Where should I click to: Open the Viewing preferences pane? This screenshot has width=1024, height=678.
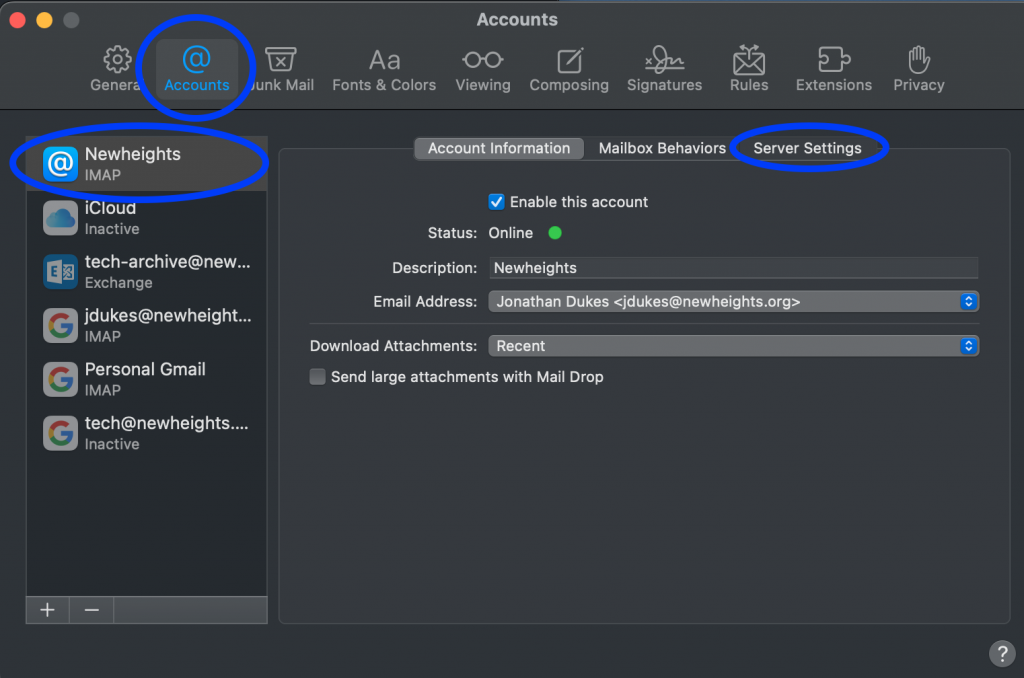[483, 69]
